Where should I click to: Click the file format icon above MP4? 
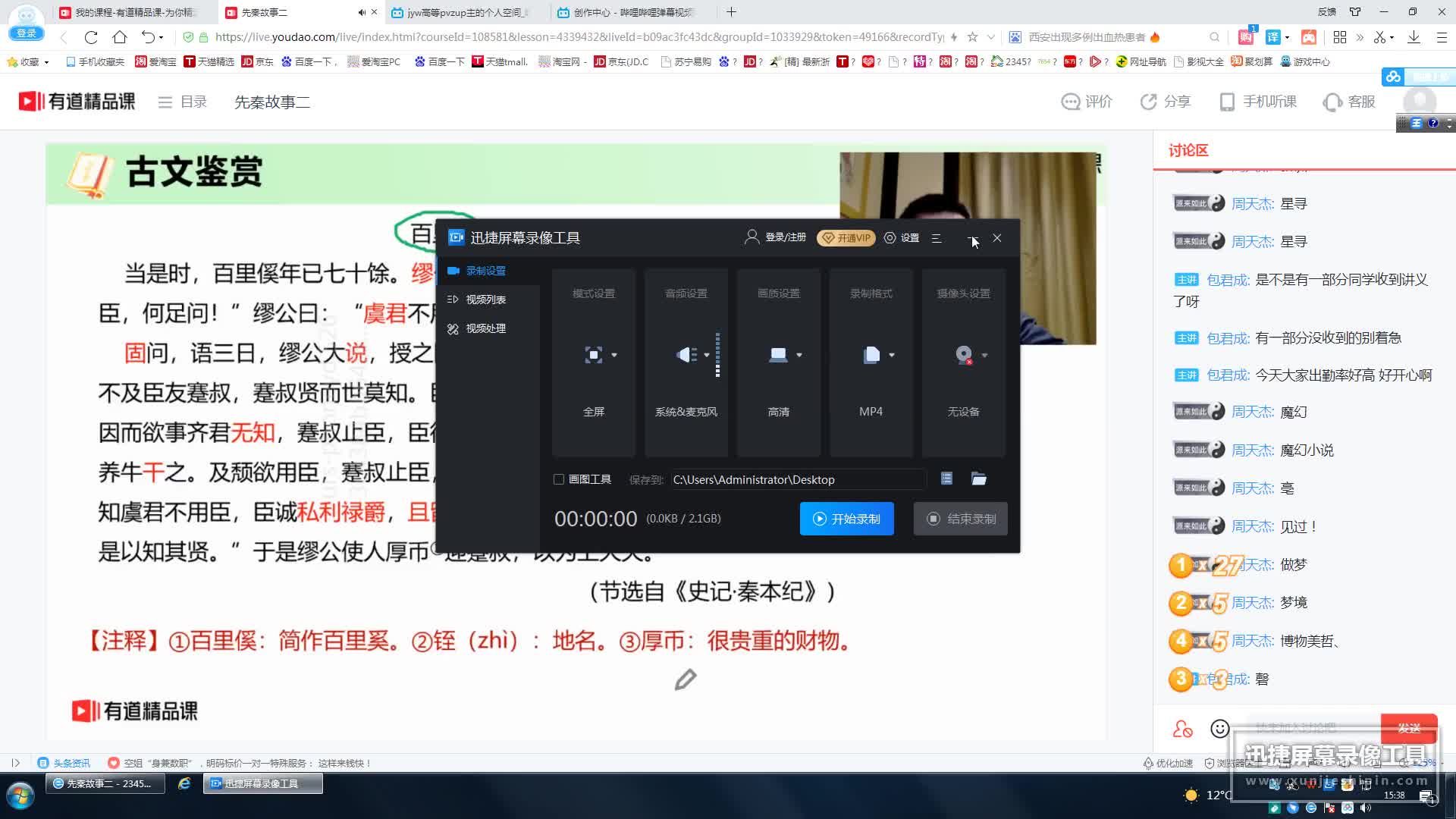coord(871,355)
